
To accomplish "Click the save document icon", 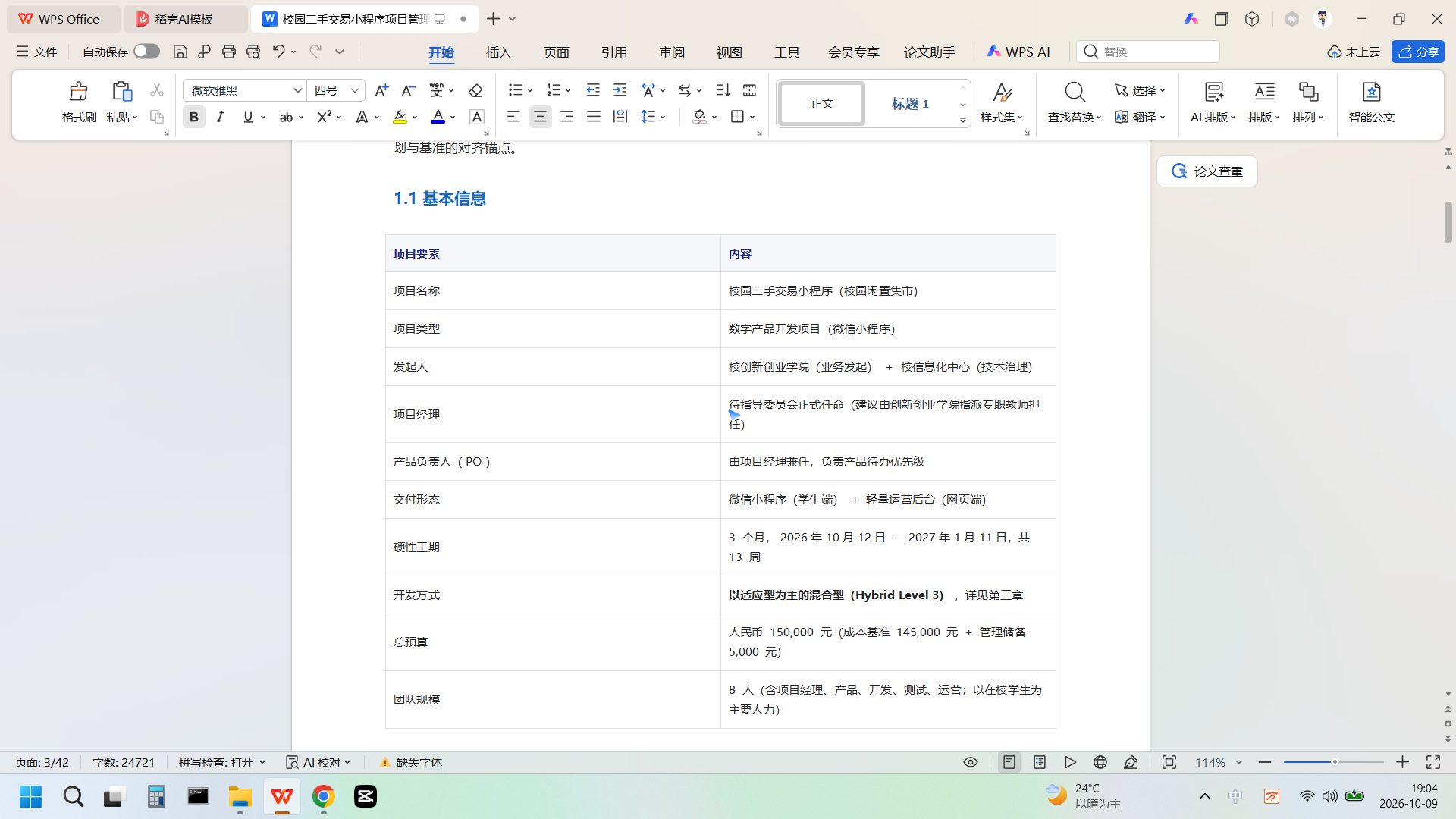I will [x=180, y=52].
